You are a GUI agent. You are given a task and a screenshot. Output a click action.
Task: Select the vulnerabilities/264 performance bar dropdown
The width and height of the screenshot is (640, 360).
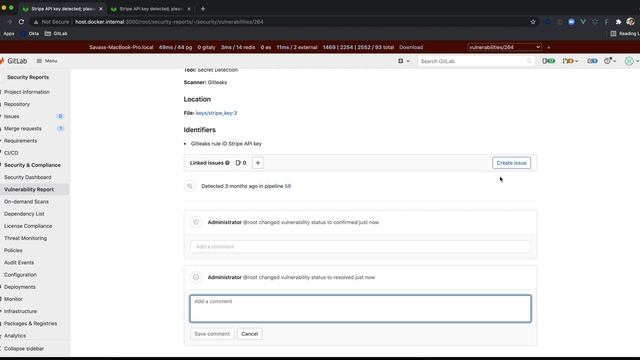[504, 47]
